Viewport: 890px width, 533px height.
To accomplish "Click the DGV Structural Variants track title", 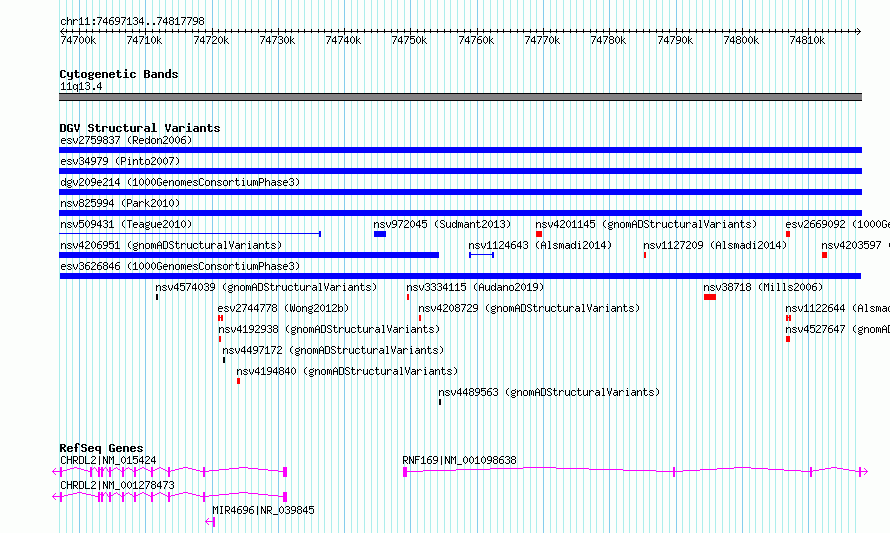I will tap(140, 128).
